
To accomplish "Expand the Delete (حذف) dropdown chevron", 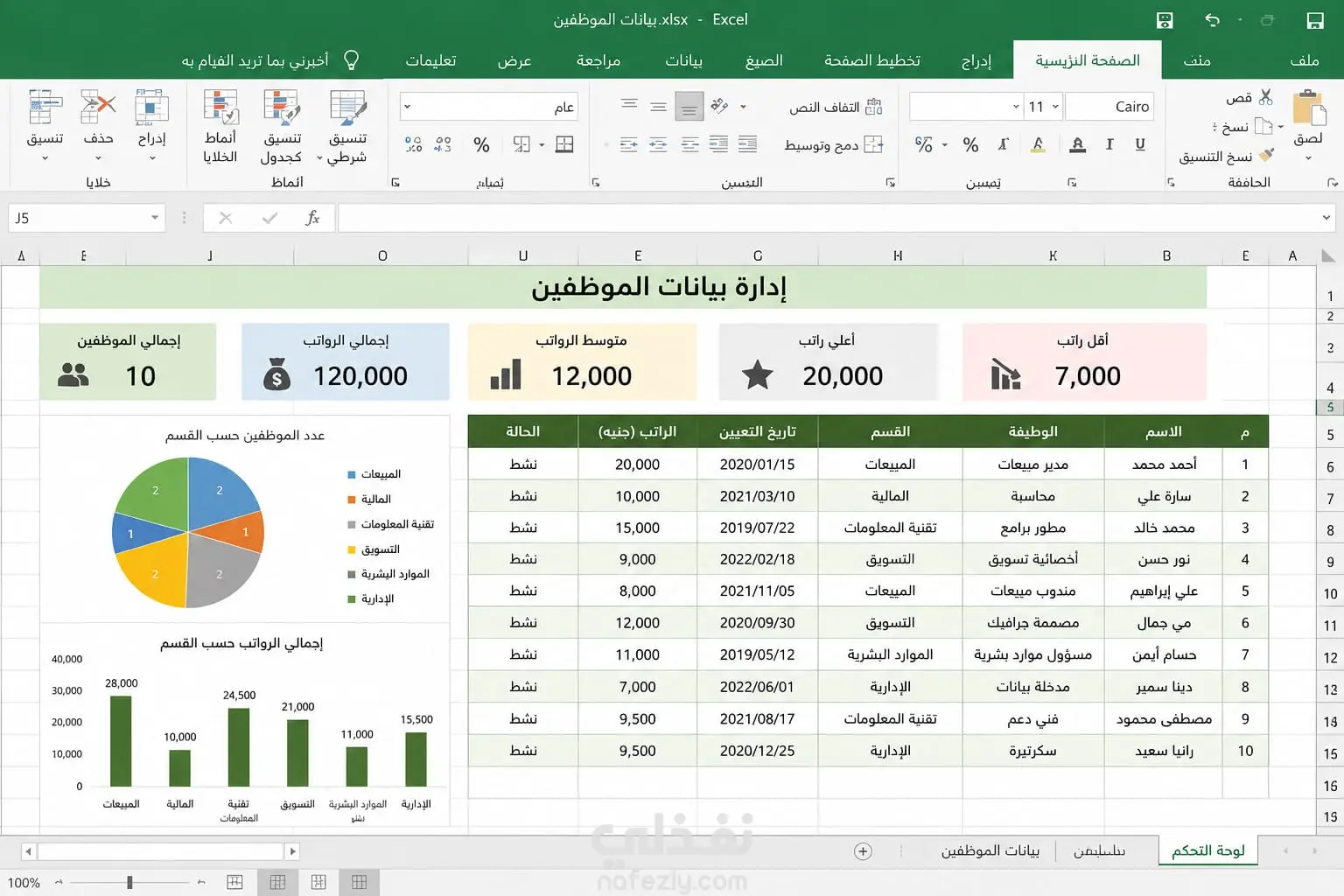I will (x=98, y=158).
